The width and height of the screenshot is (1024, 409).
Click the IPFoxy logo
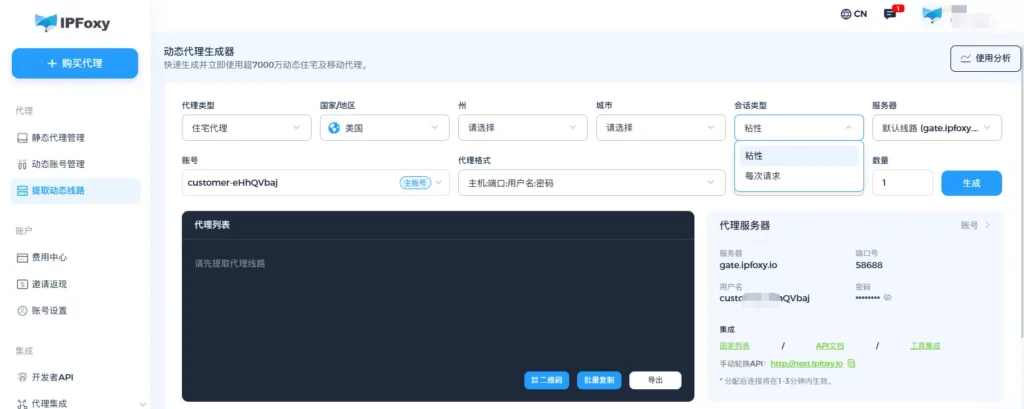(x=74, y=20)
